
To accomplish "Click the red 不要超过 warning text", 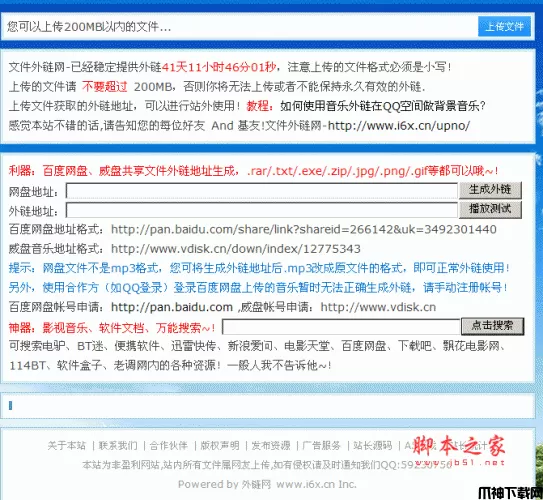I will tap(105, 87).
